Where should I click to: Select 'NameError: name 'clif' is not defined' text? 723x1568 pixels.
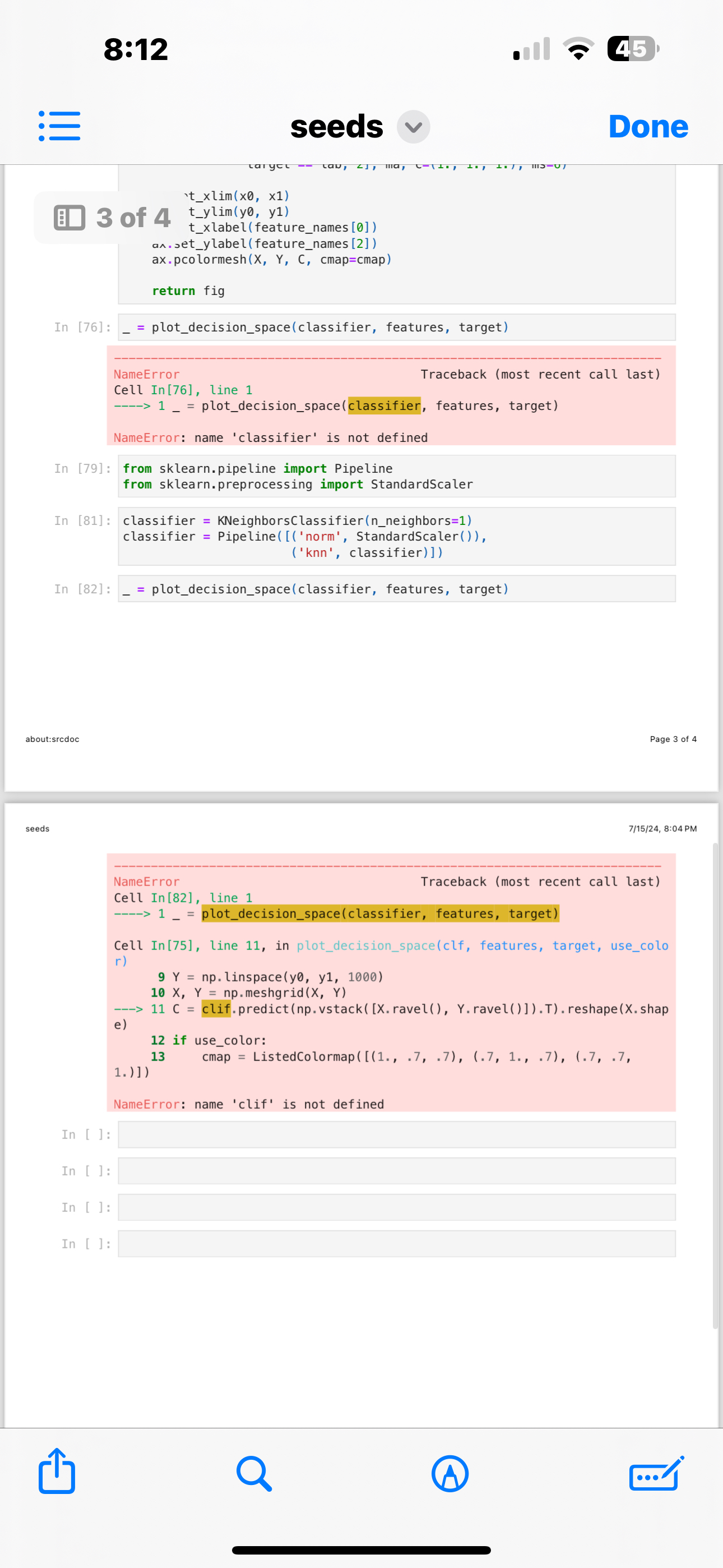pos(248,1104)
